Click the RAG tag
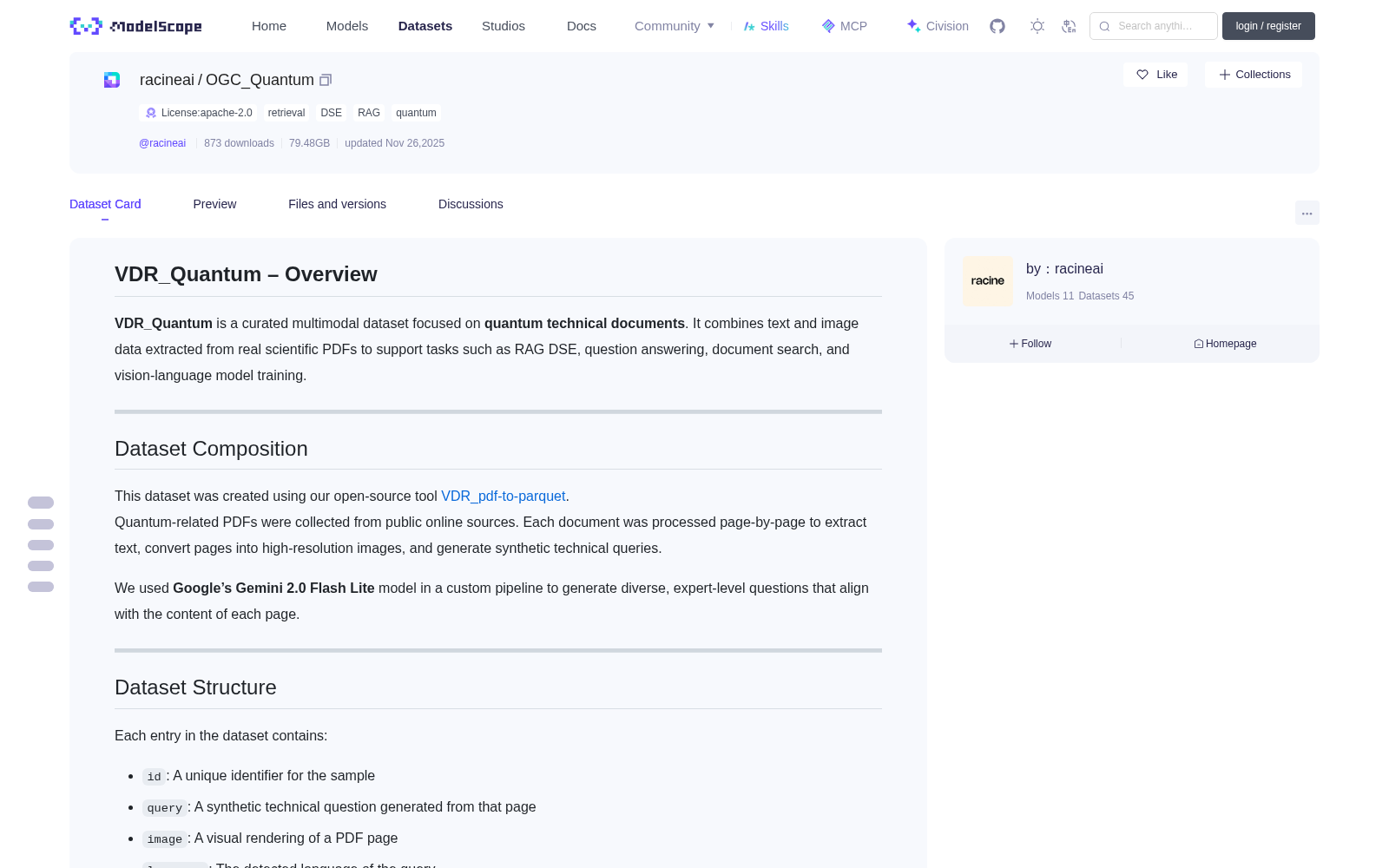 pos(369,113)
